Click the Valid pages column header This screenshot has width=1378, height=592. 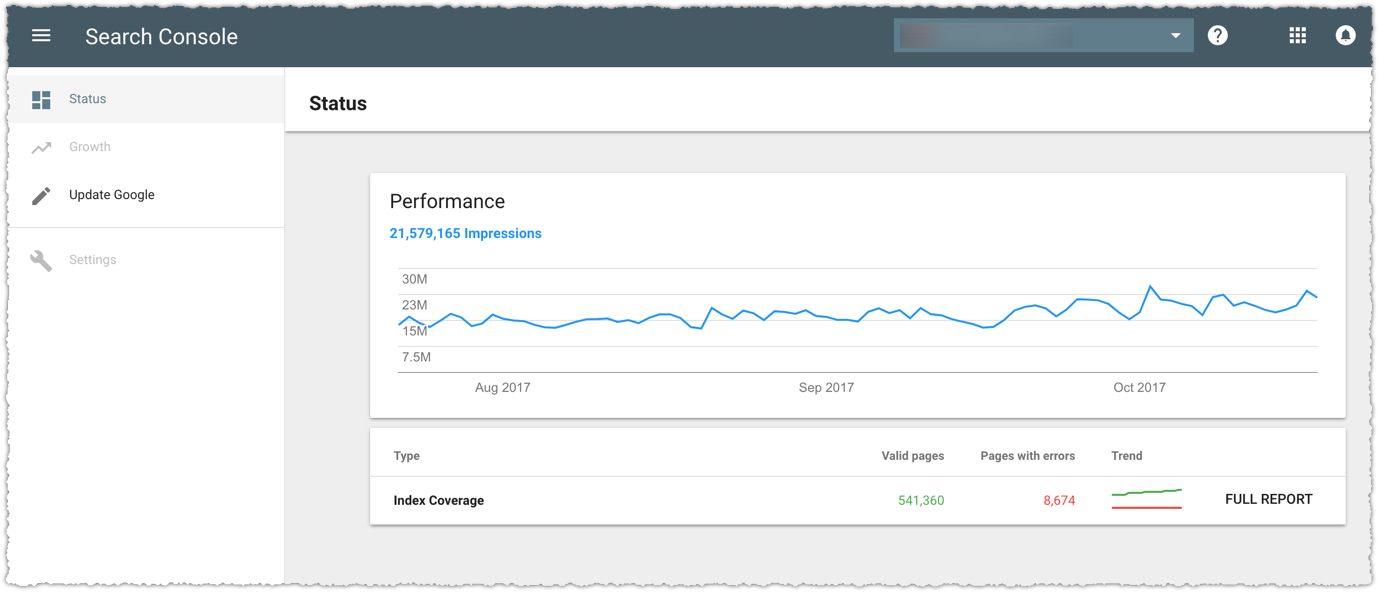tap(912, 456)
